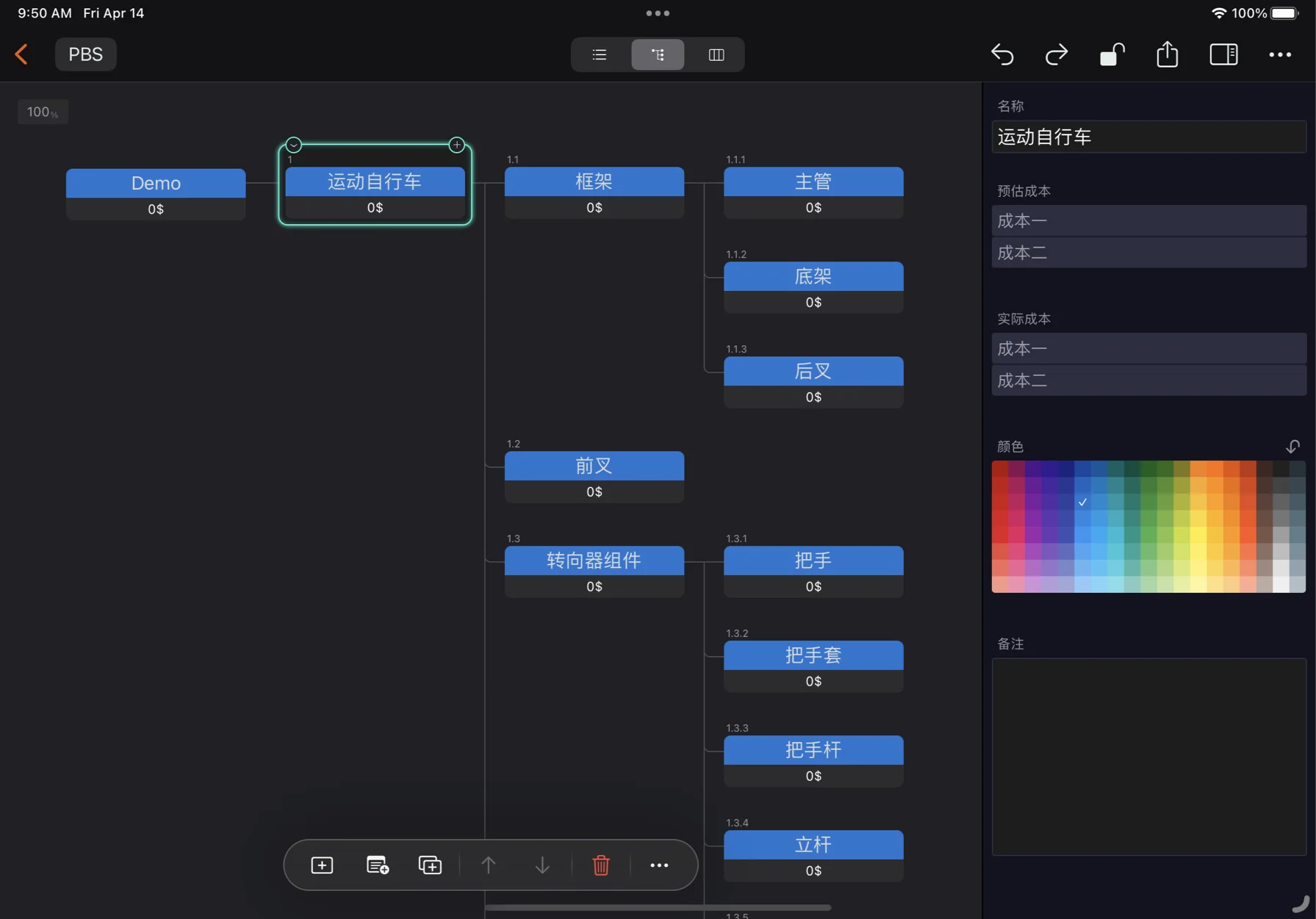Screen dimensions: 1316x919
Task: Switch to the list view tab
Action: tap(600, 54)
